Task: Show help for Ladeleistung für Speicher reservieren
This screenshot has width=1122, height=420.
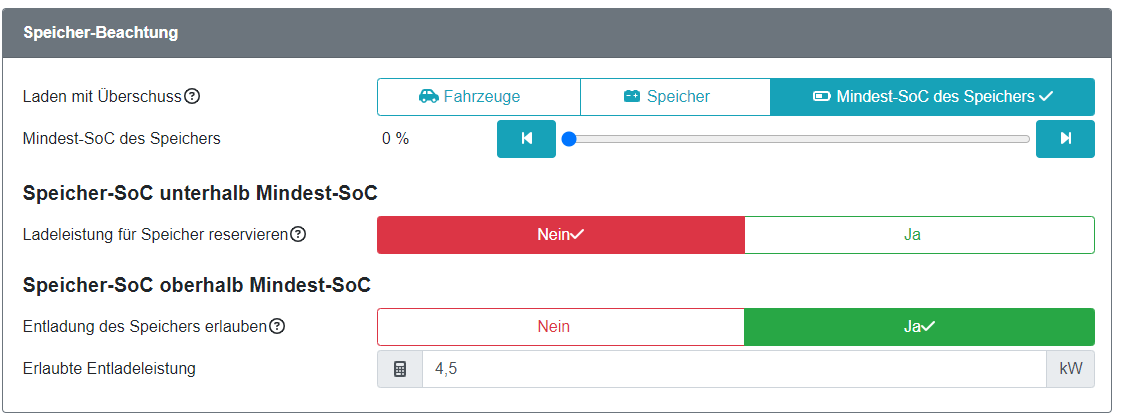Action: pos(298,234)
